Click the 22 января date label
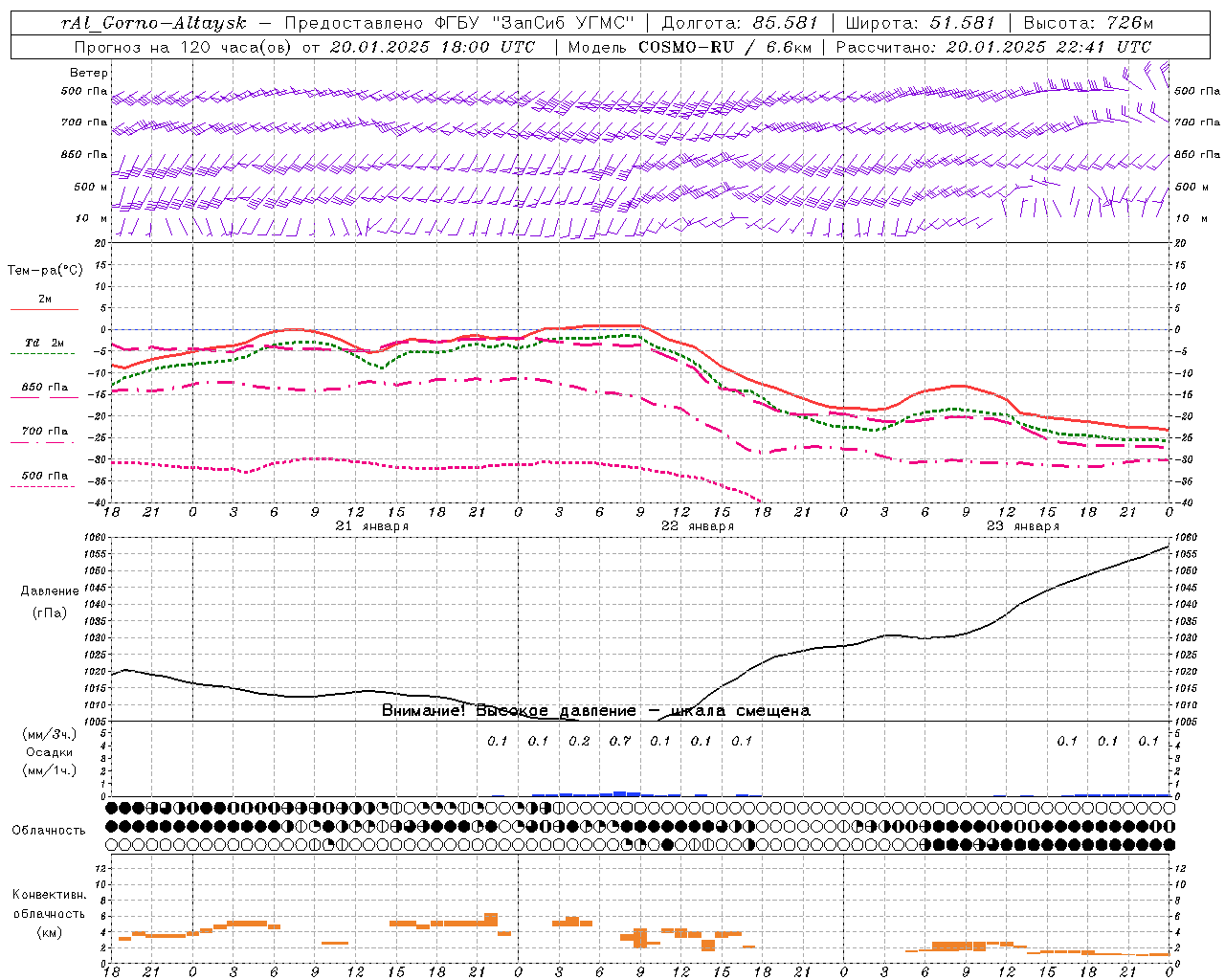The height and width of the screenshot is (980, 1225). click(x=698, y=526)
